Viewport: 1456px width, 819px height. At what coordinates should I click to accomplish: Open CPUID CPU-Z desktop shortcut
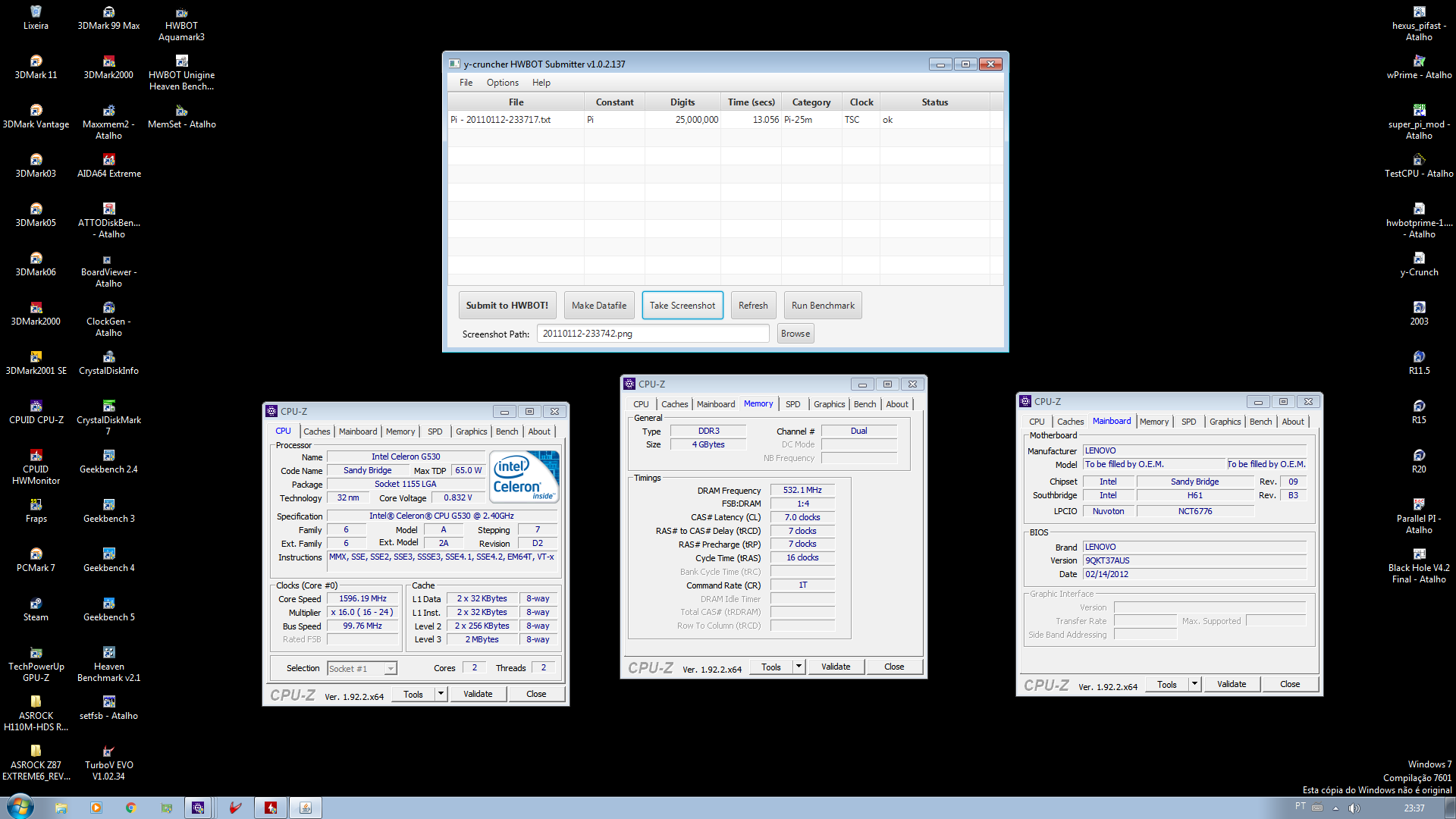[36, 413]
